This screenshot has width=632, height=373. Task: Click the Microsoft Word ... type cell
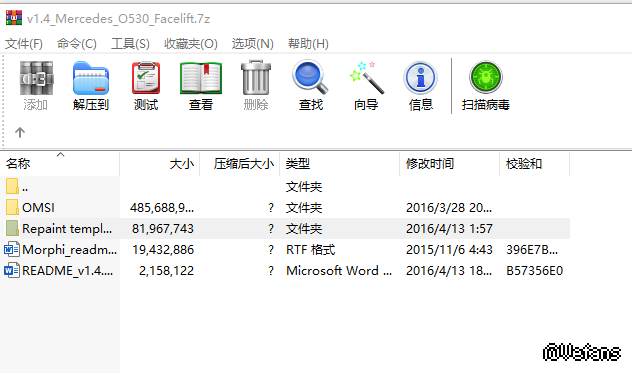339,271
